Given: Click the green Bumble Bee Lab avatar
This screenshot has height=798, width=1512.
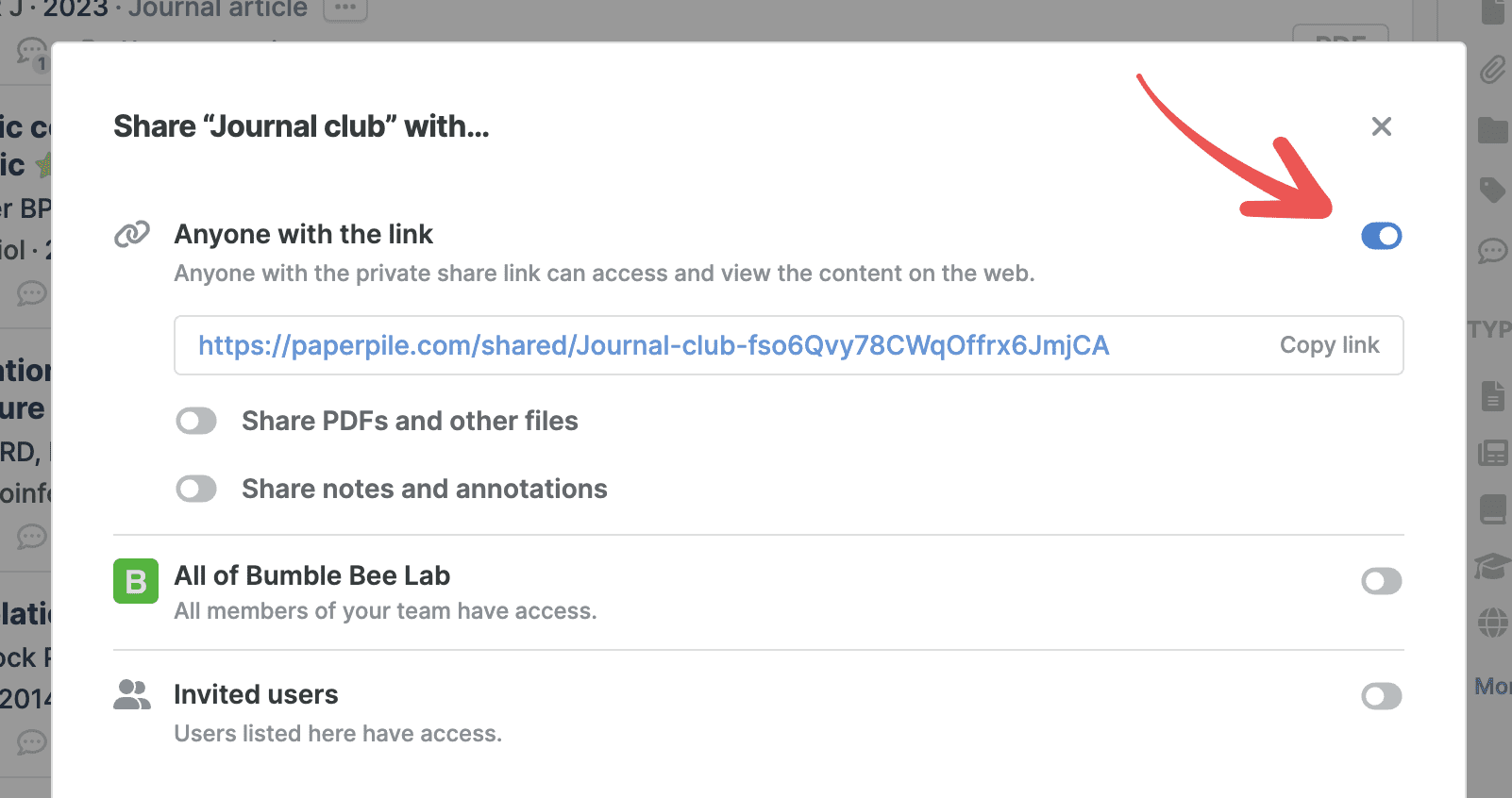Looking at the screenshot, I should (x=136, y=581).
